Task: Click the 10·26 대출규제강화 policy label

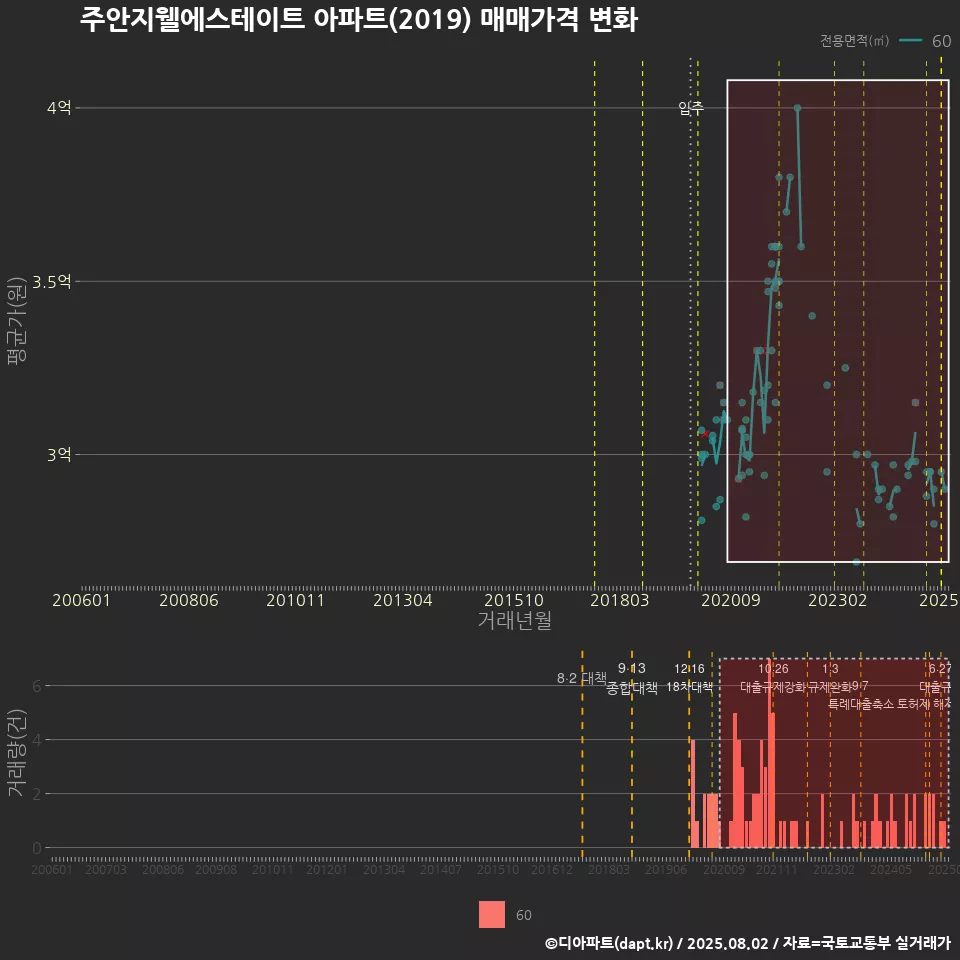Action: click(x=773, y=678)
